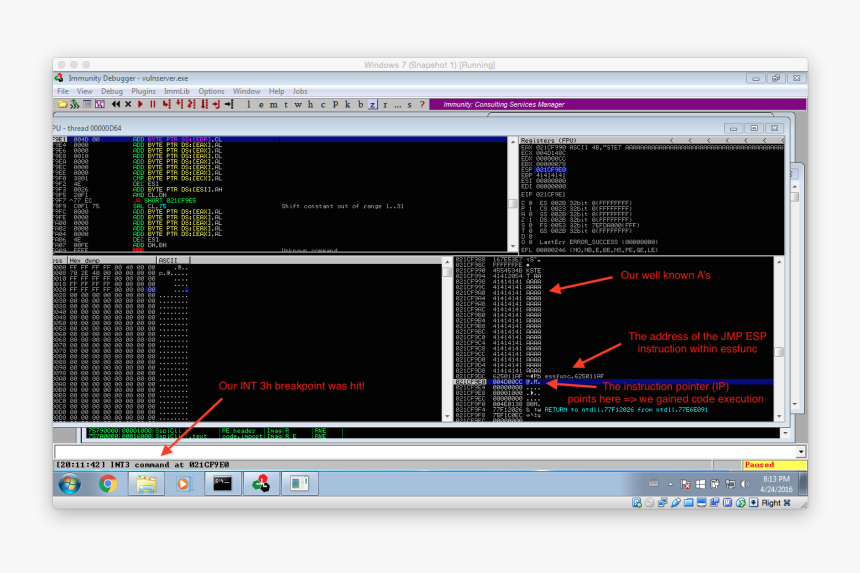
Task: Show Windows list via 'w' button
Action: [x=298, y=104]
